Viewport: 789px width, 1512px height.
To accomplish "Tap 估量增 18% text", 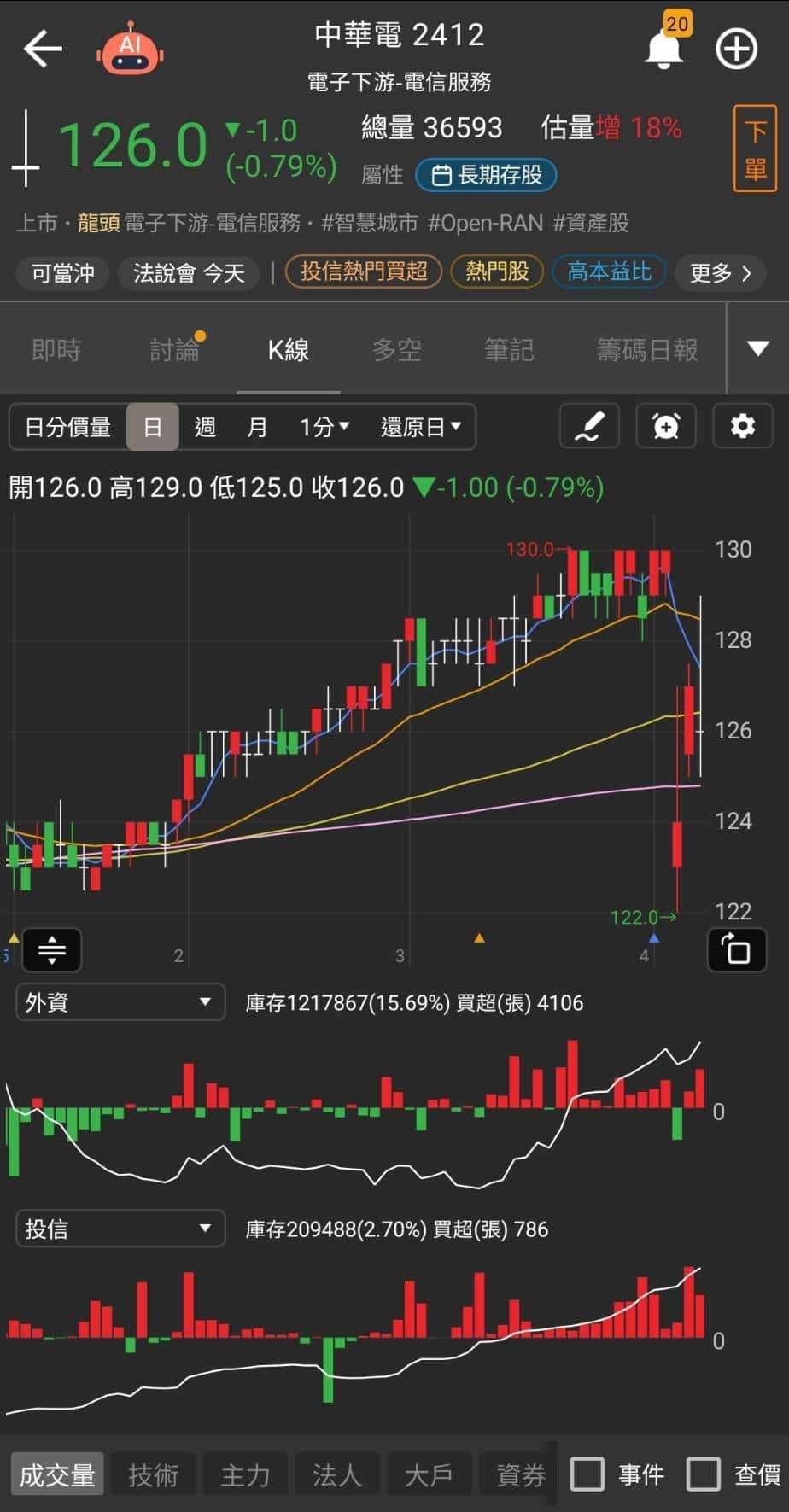I will tap(611, 128).
